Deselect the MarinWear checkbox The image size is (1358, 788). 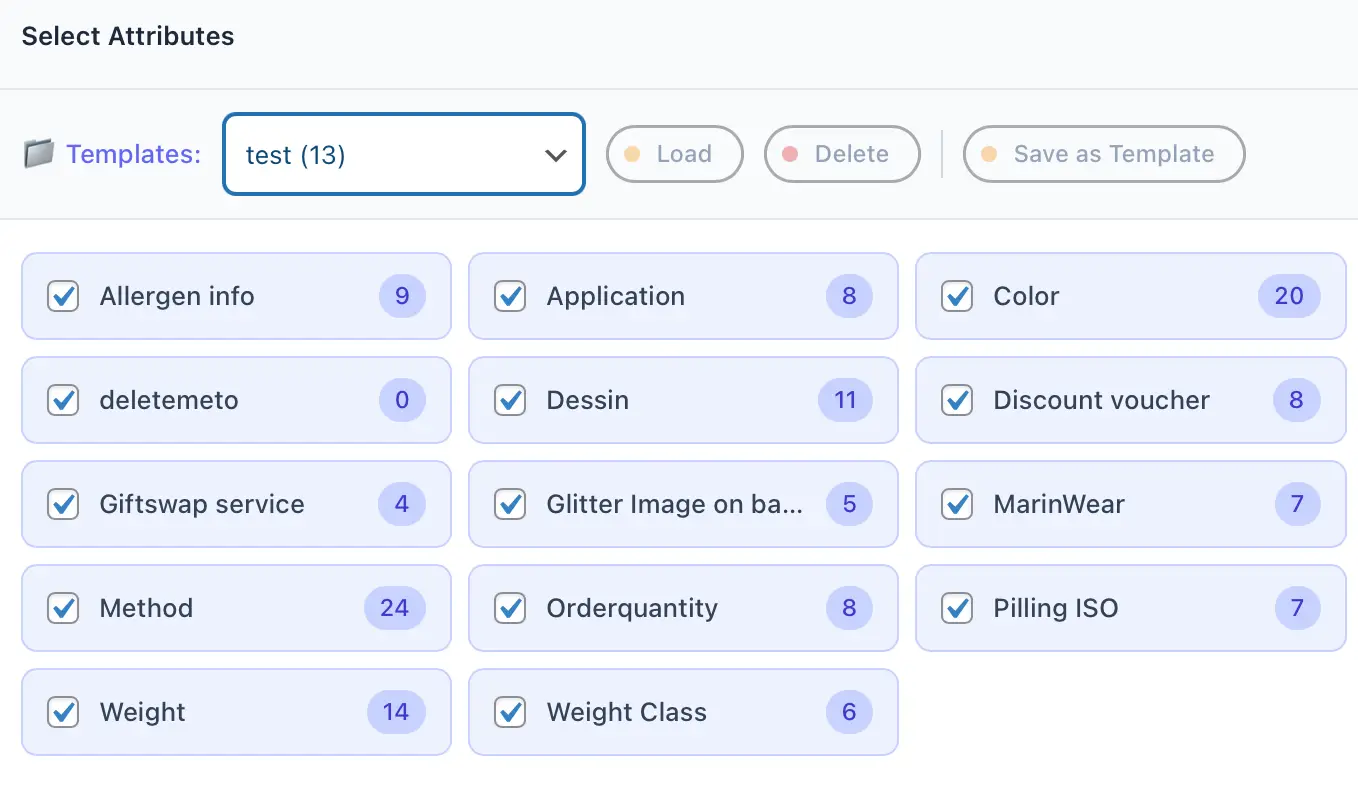tap(958, 505)
